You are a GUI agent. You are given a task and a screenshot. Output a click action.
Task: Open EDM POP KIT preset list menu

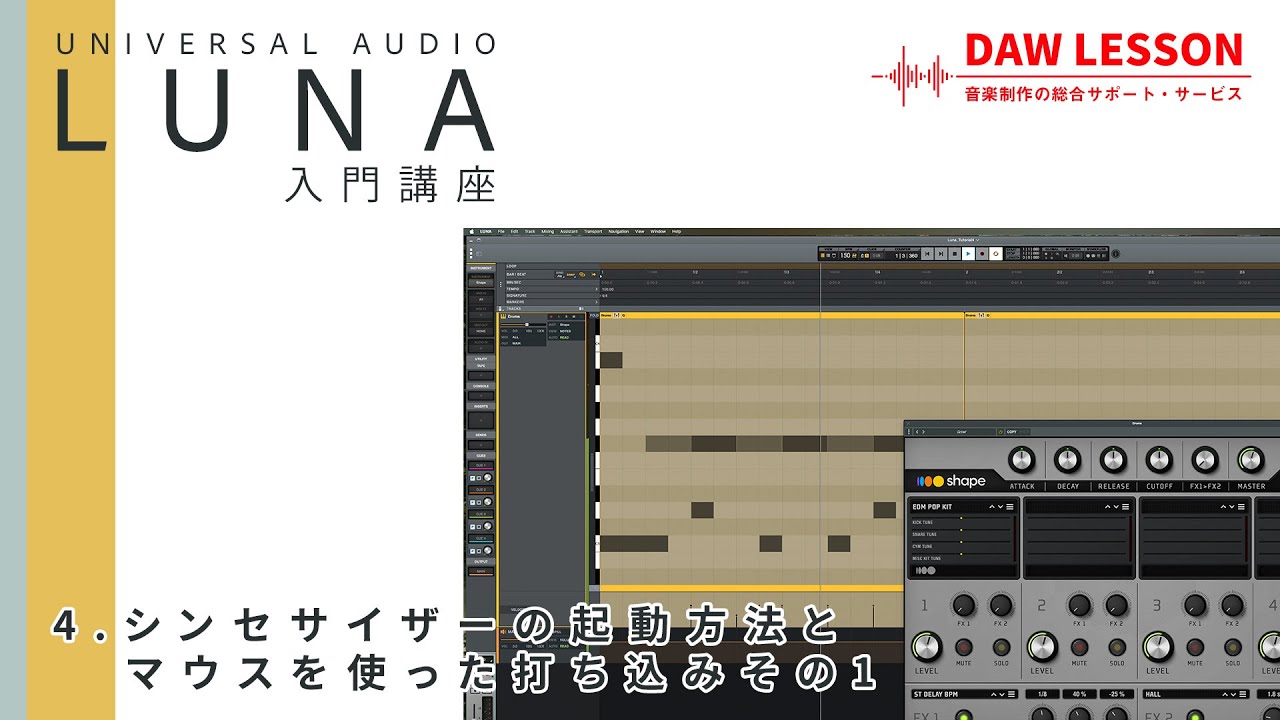[x=1011, y=507]
